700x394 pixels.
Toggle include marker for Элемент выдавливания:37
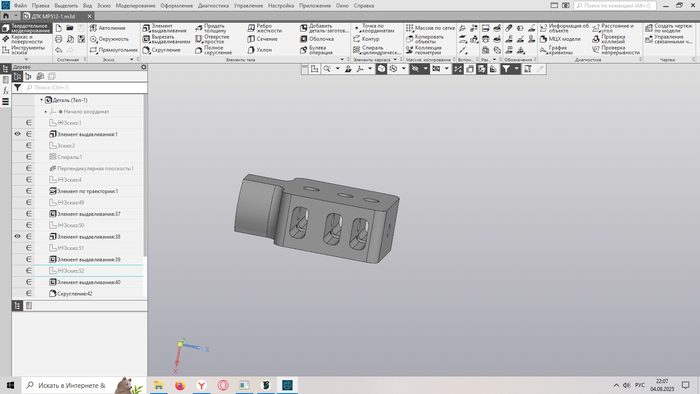[x=29, y=214]
